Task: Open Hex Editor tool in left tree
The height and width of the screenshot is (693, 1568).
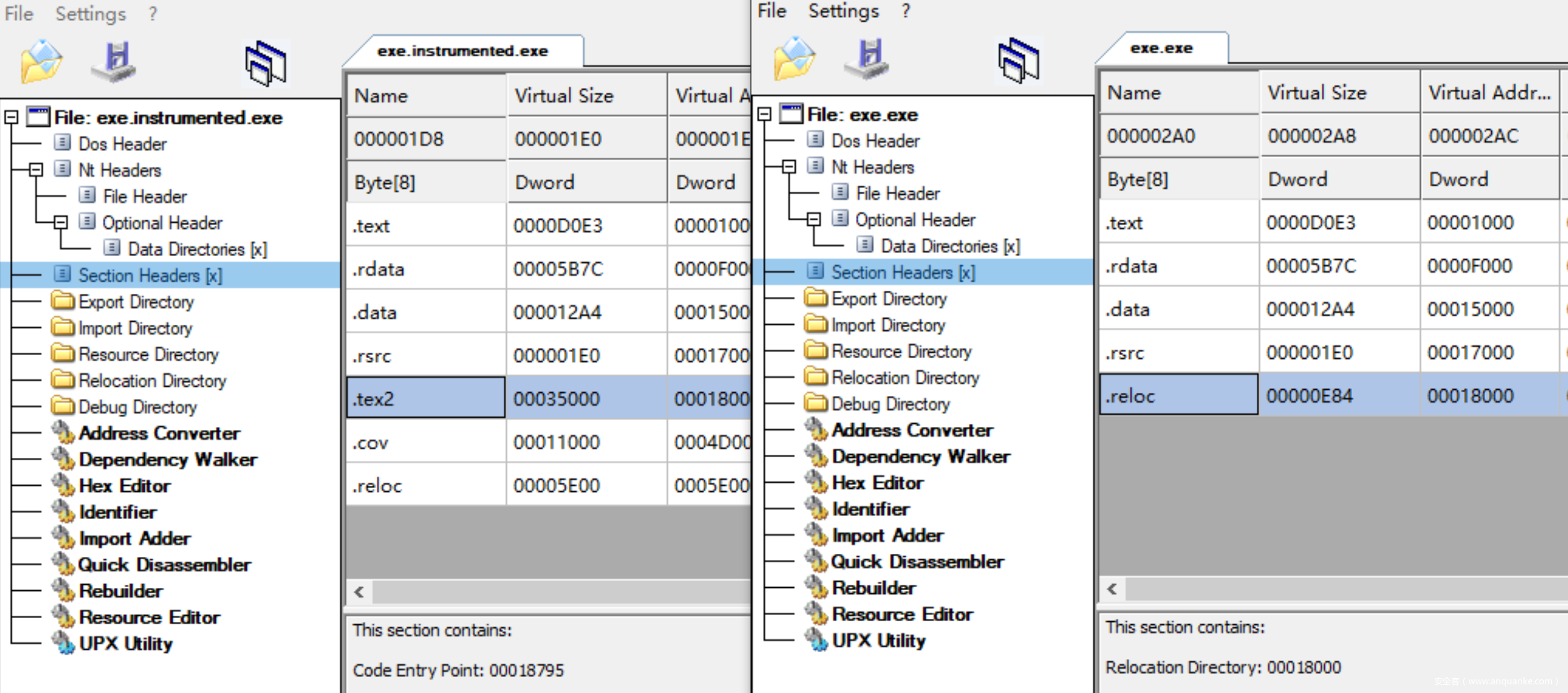Action: (124, 486)
